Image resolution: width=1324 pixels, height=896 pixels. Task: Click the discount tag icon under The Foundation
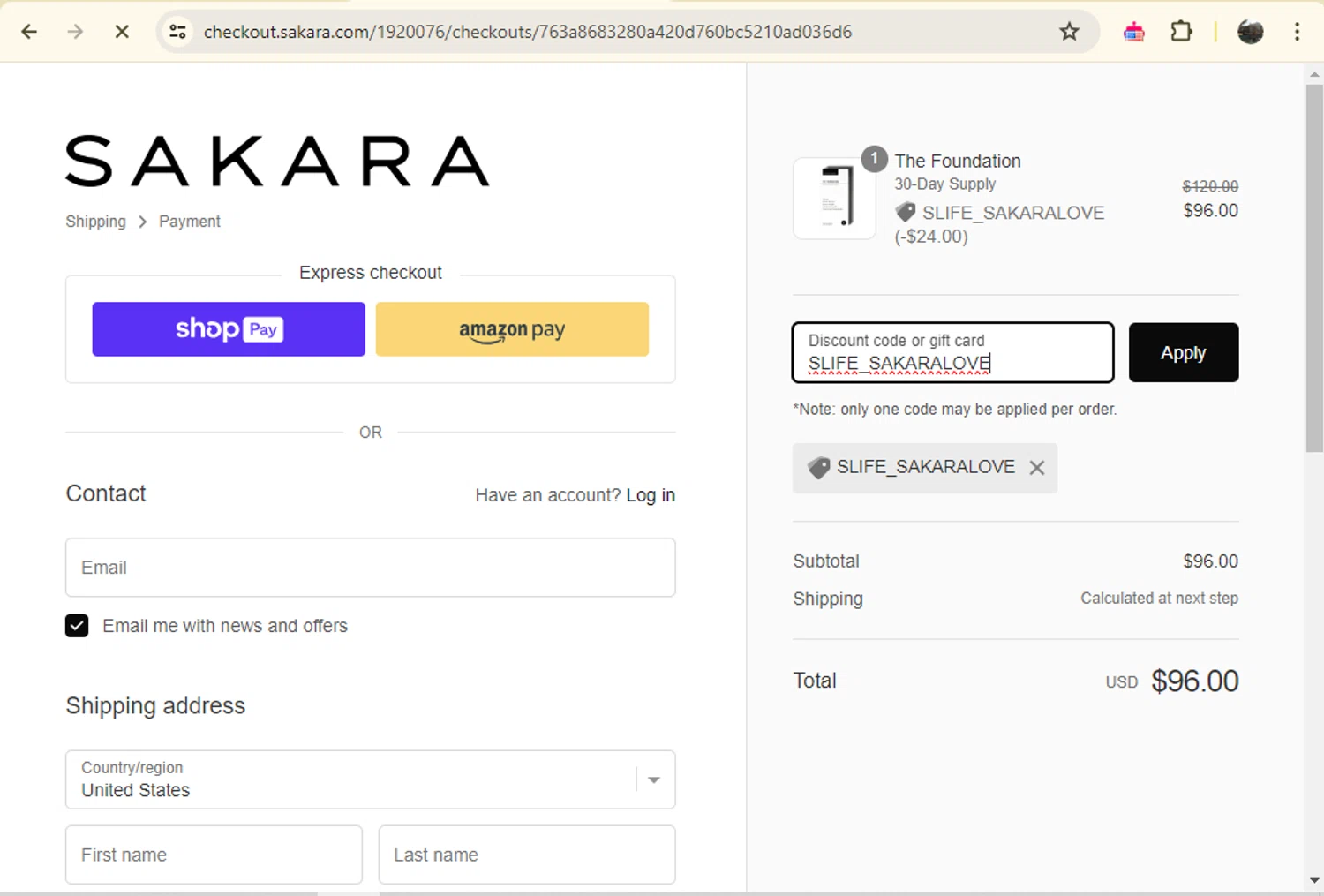pos(906,212)
